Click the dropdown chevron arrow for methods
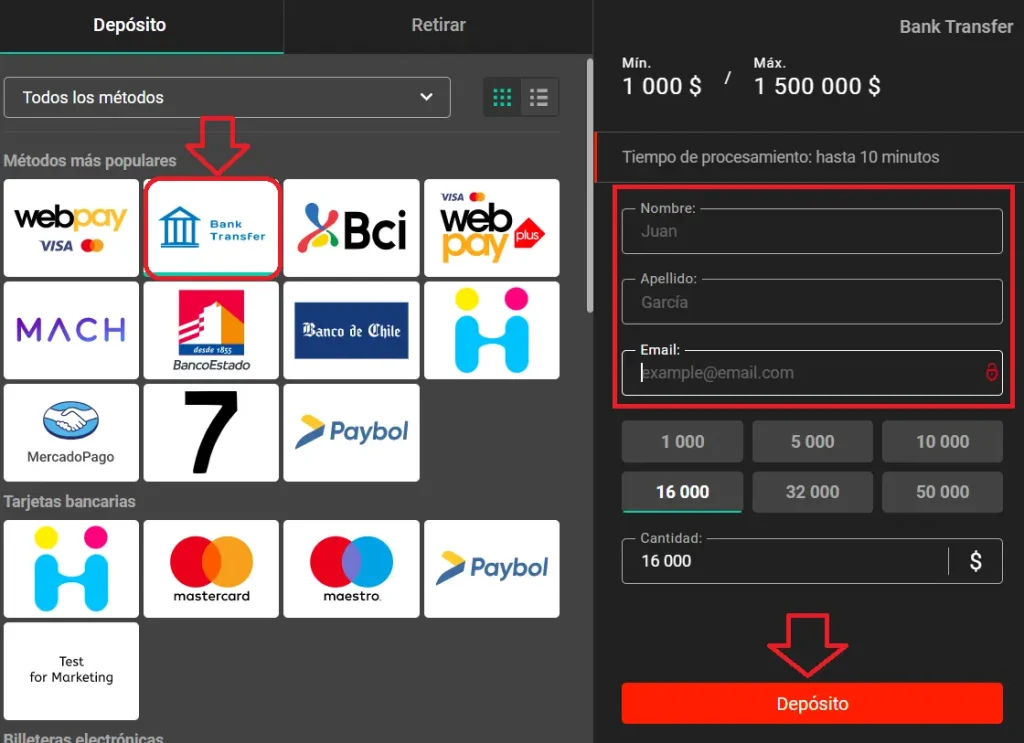Image resolution: width=1024 pixels, height=743 pixels. coord(427,98)
